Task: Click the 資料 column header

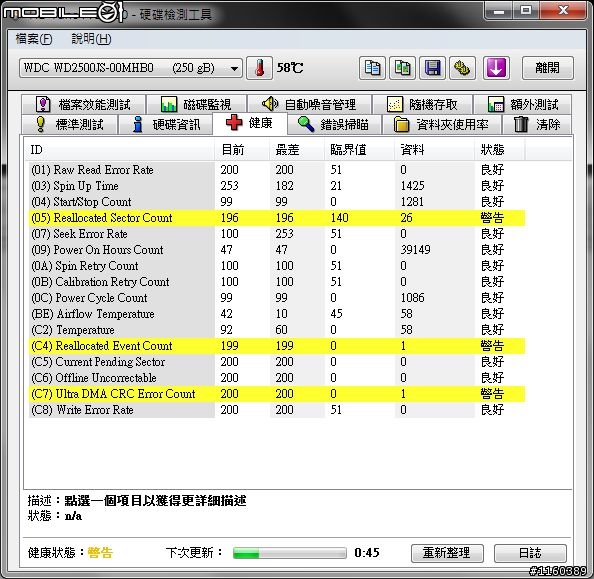Action: (x=435, y=150)
